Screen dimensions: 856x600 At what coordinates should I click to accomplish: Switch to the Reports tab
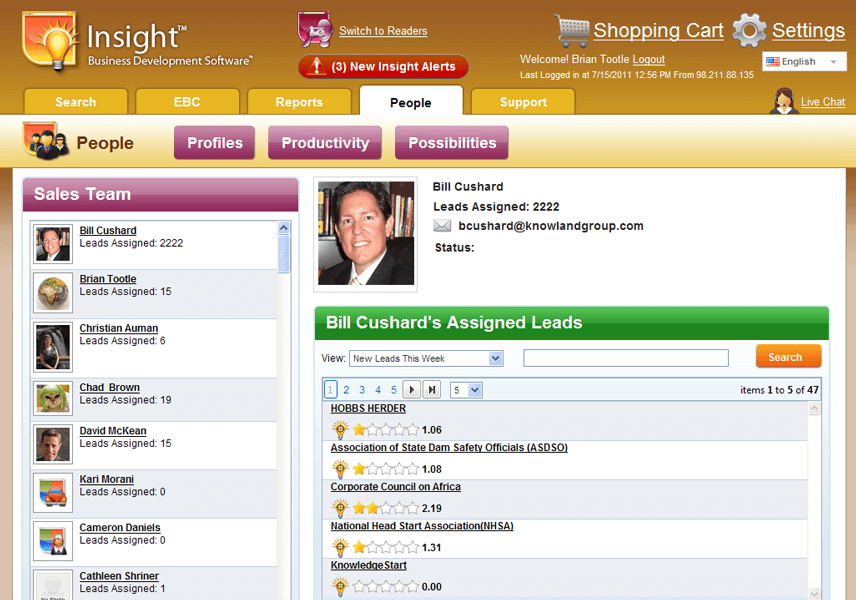299,102
